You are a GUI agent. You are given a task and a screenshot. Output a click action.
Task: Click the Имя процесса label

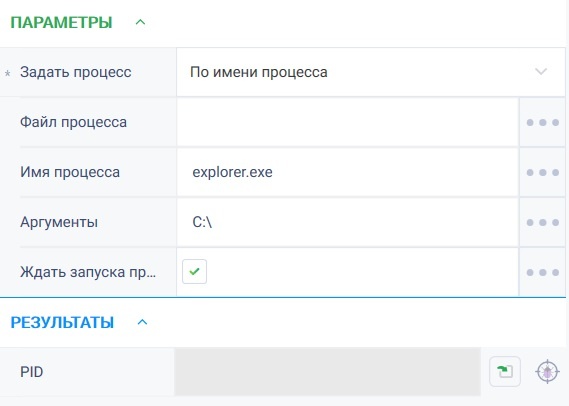point(70,172)
